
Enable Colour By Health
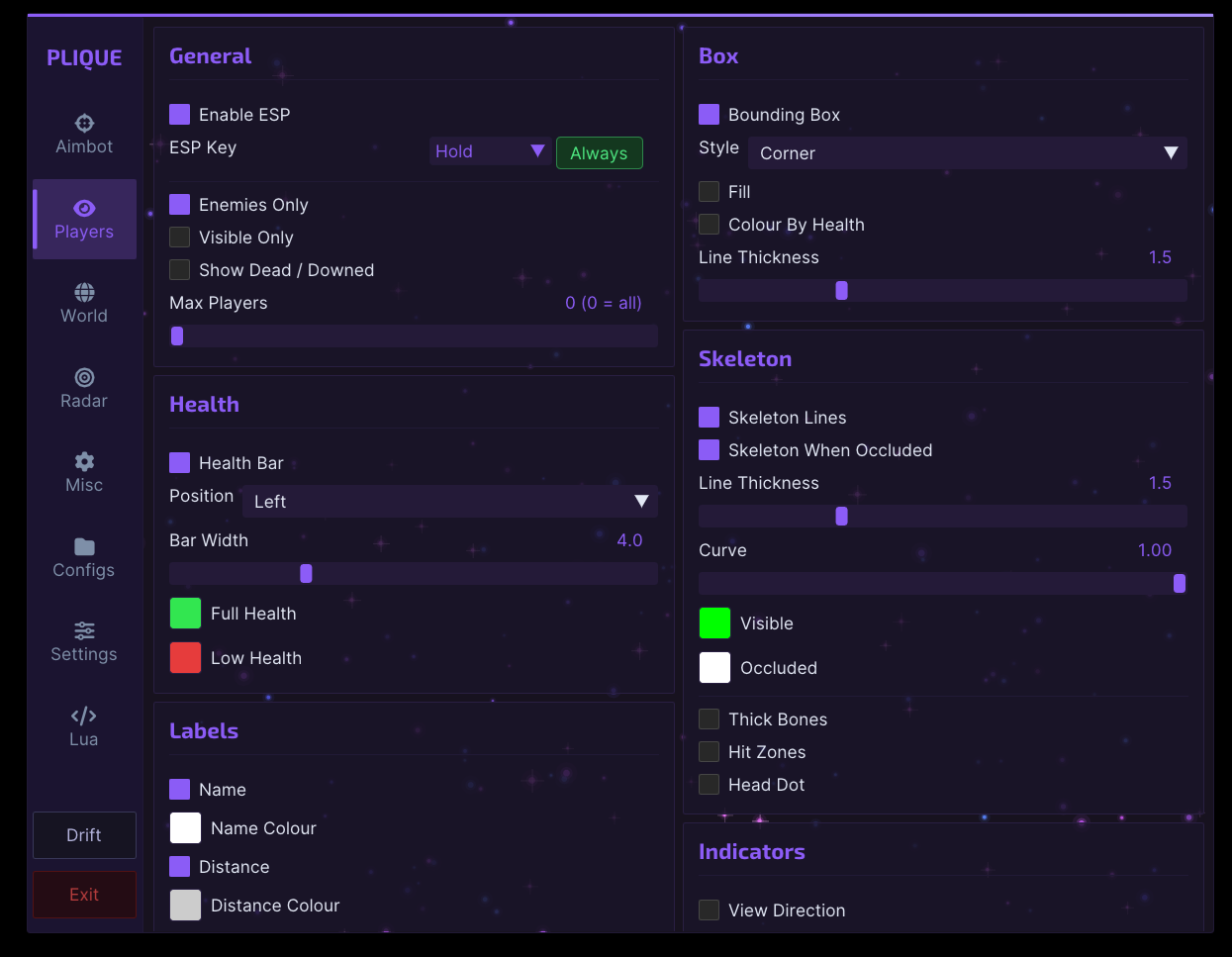pos(709,224)
